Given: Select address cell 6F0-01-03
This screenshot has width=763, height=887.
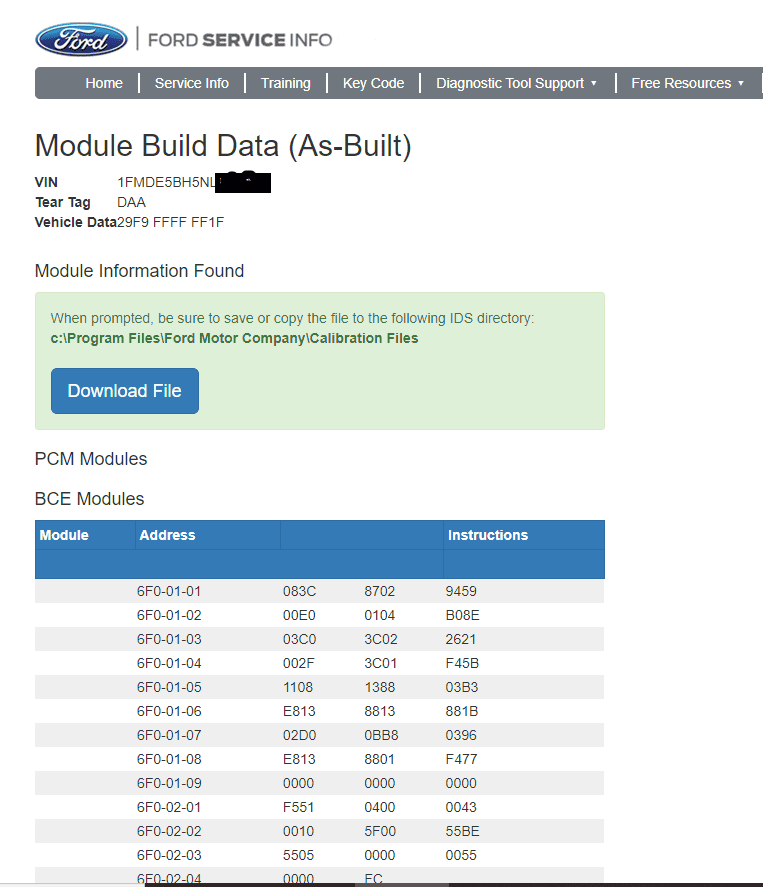Looking at the screenshot, I should coord(169,639).
